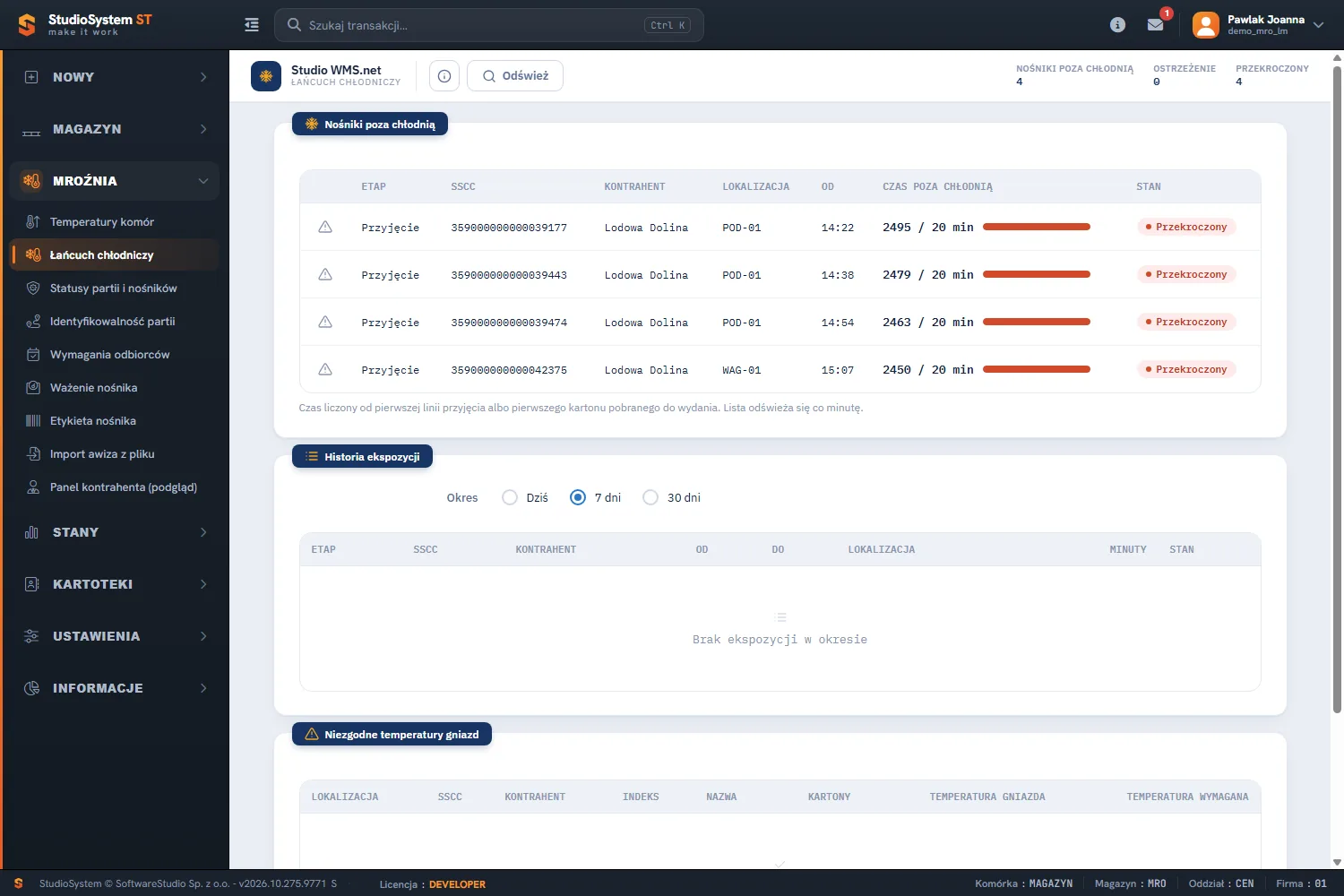Click the Nośniki poza chłodnią section header

(370, 125)
